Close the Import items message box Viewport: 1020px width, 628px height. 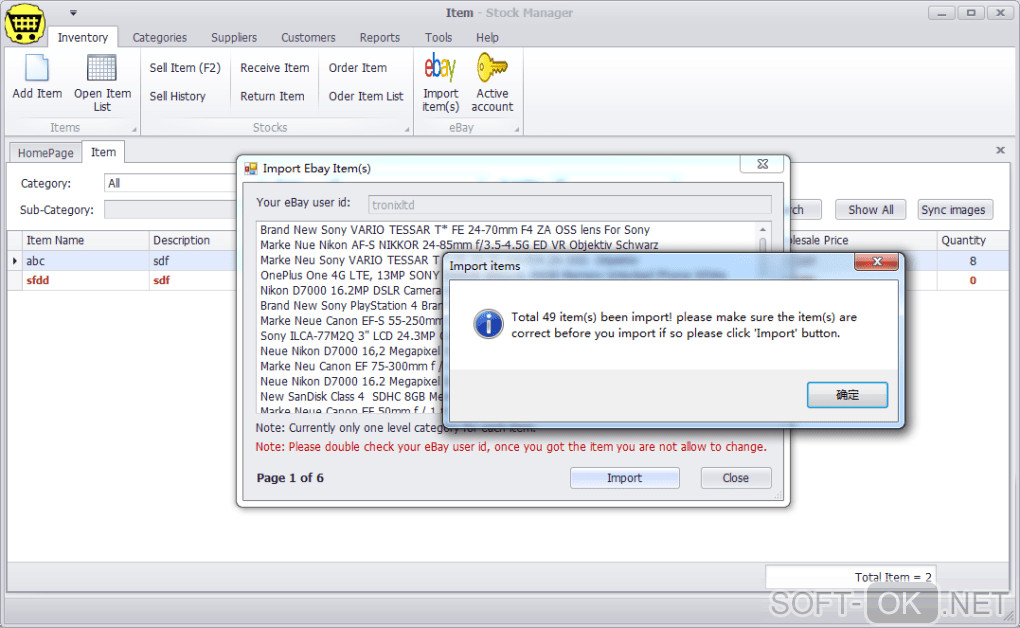pyautogui.click(x=876, y=262)
